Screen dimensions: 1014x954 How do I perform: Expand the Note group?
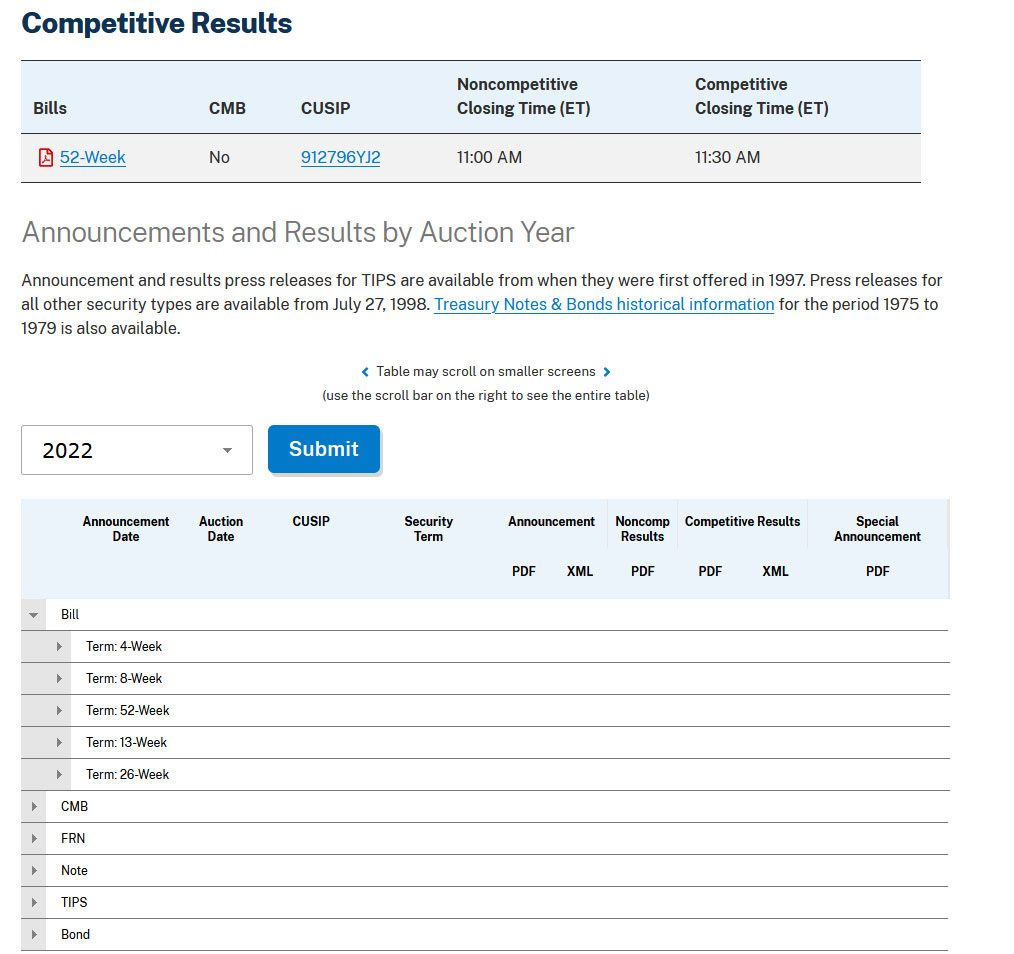[x=34, y=871]
